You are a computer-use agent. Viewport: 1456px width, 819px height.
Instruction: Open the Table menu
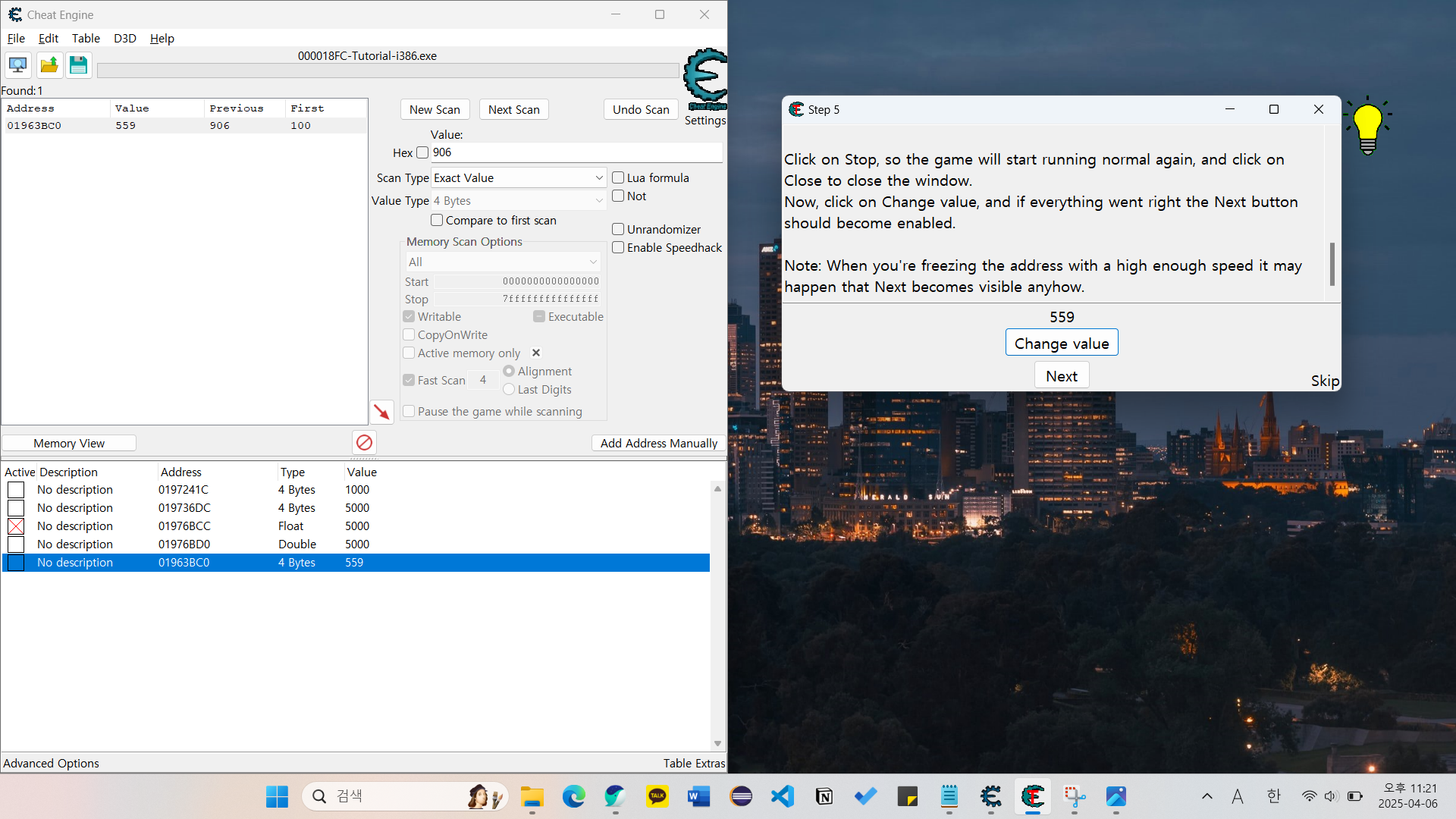(x=86, y=38)
